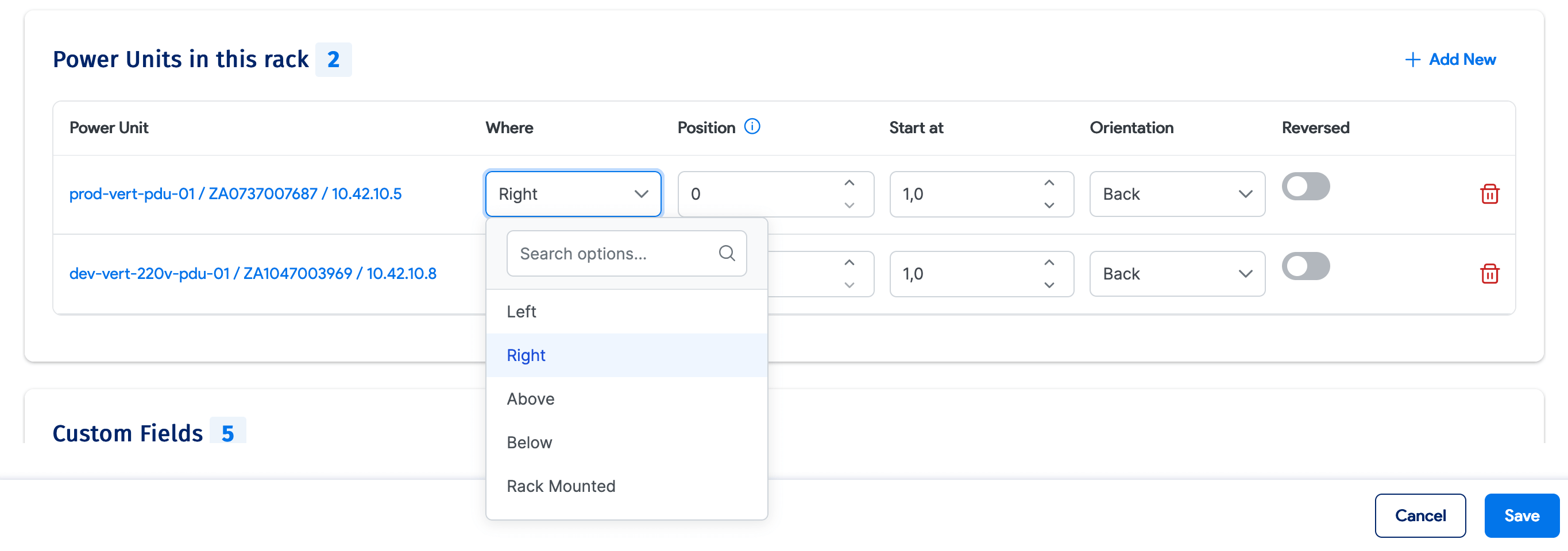Image resolution: width=1568 pixels, height=551 pixels.
Task: Enable Reversed switch for dev-vert-220v-pdu-01
Action: pyautogui.click(x=1305, y=266)
